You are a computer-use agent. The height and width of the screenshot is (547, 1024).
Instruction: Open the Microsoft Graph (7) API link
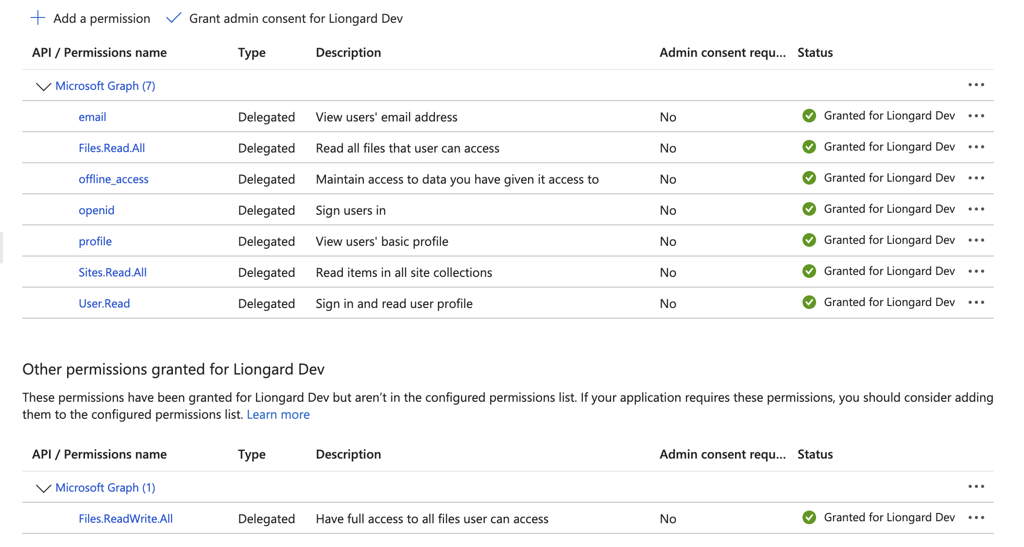tap(105, 86)
